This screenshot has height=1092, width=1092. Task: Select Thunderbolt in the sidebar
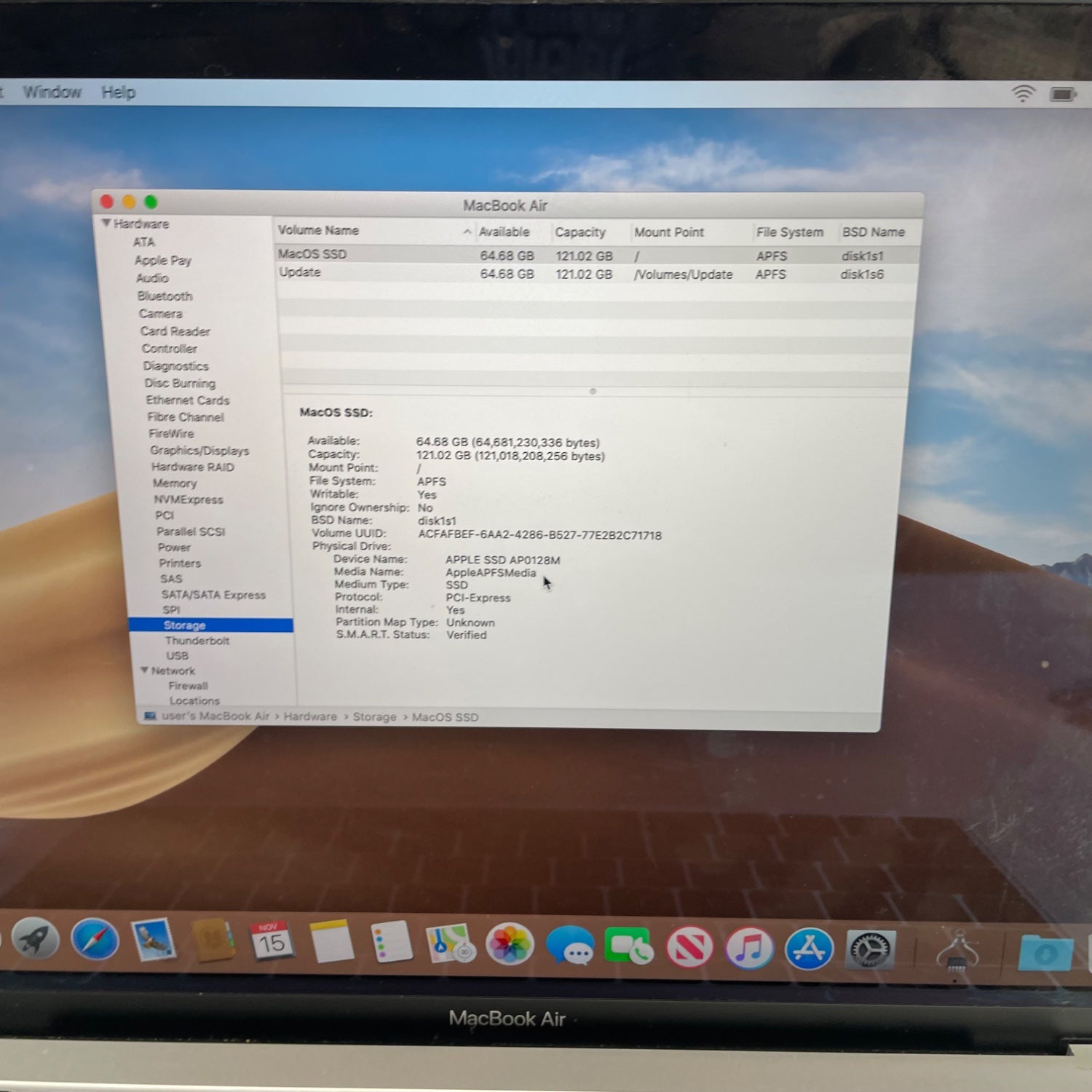tap(197, 641)
